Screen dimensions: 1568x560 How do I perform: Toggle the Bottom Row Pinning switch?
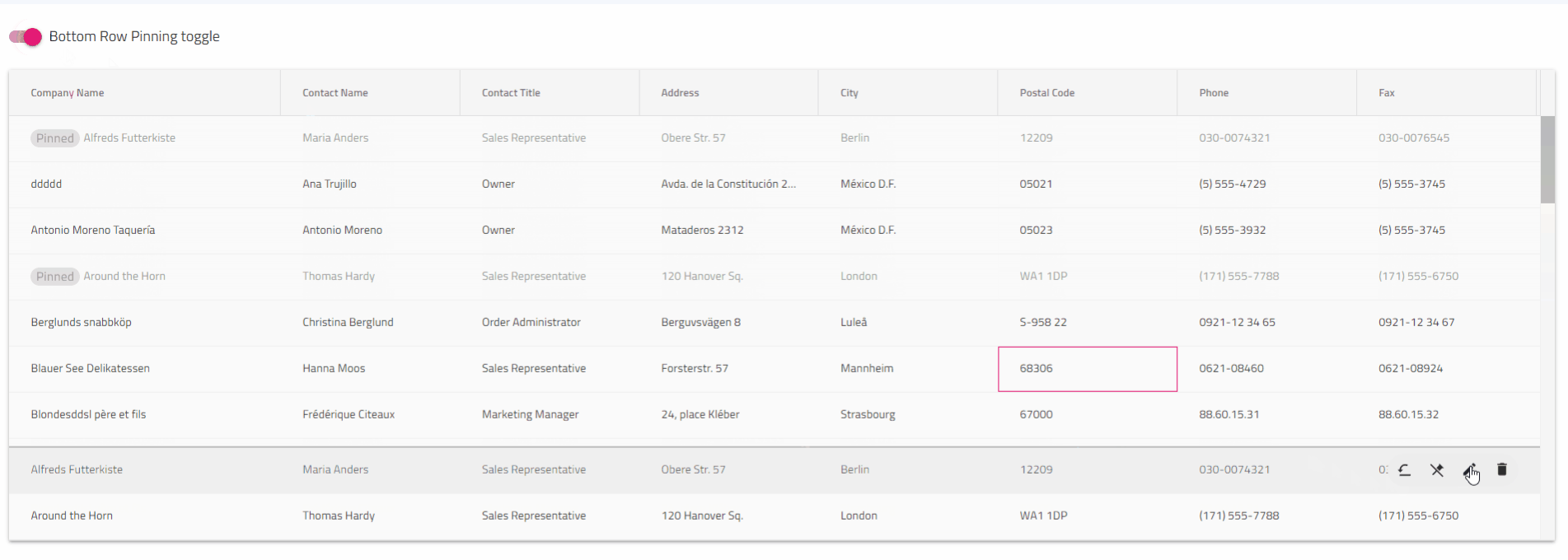pyautogui.click(x=26, y=36)
